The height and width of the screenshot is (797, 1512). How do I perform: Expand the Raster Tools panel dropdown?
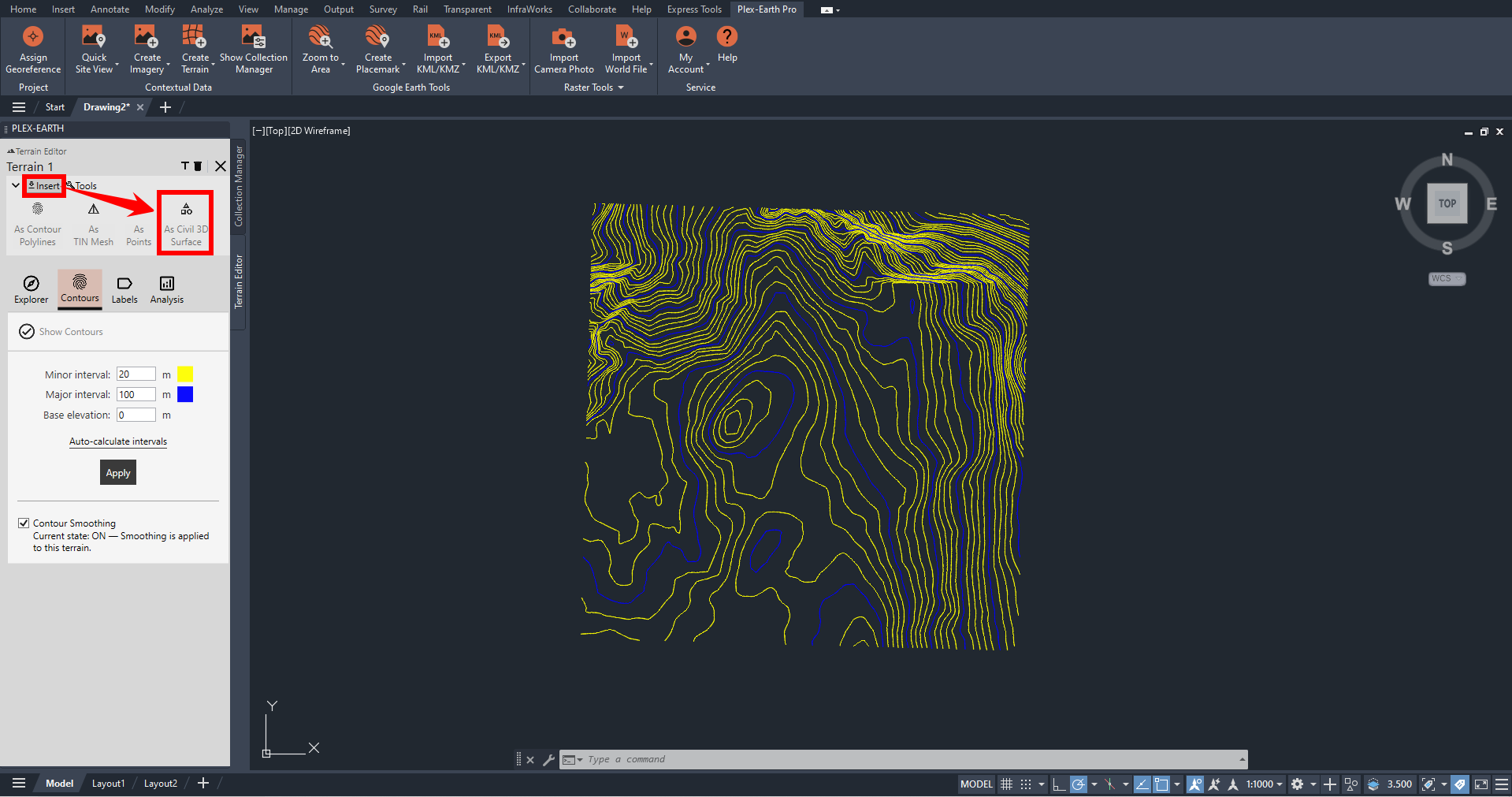click(621, 88)
